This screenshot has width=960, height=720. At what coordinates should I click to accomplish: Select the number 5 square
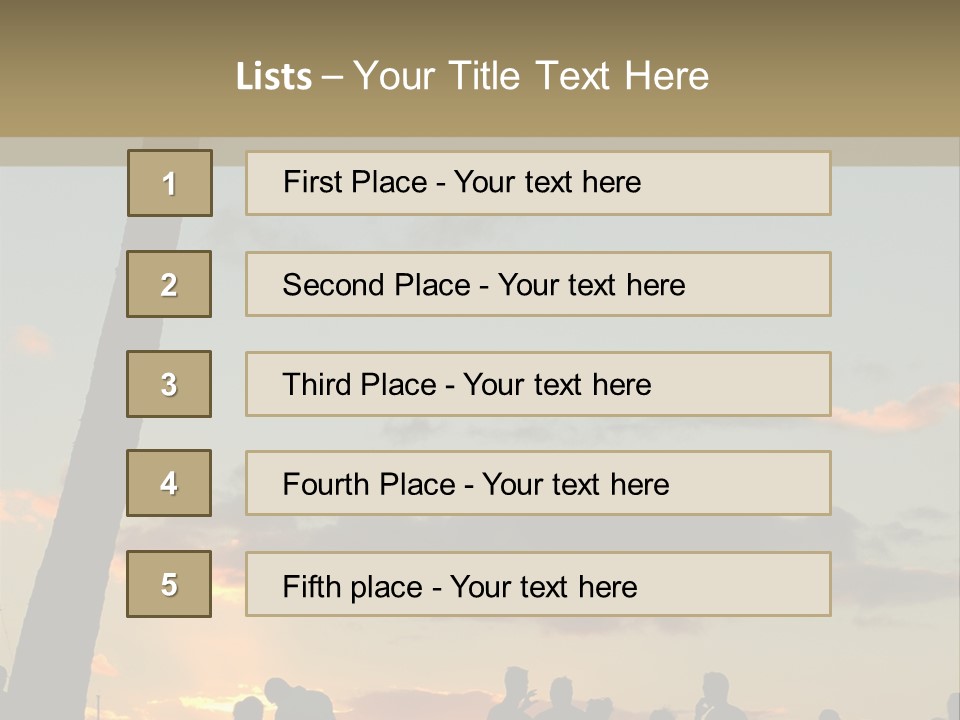click(x=169, y=584)
